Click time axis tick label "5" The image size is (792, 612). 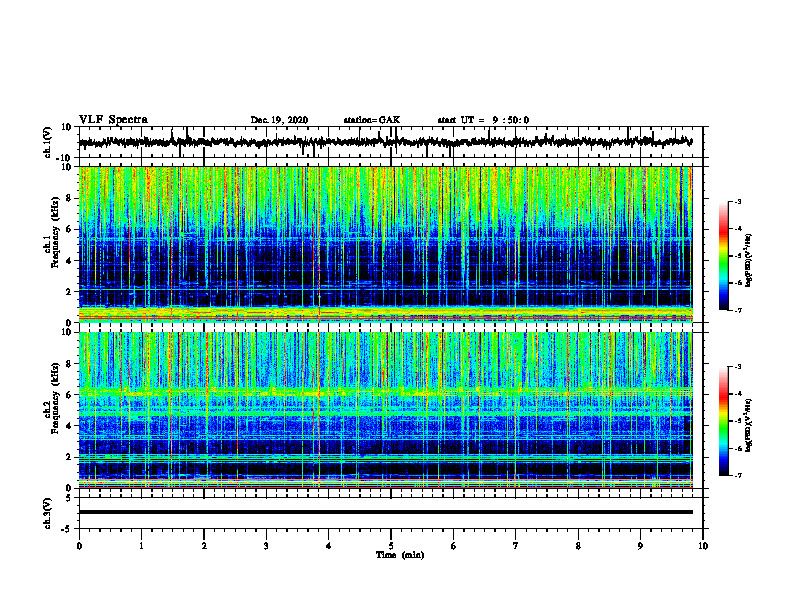pos(391,546)
